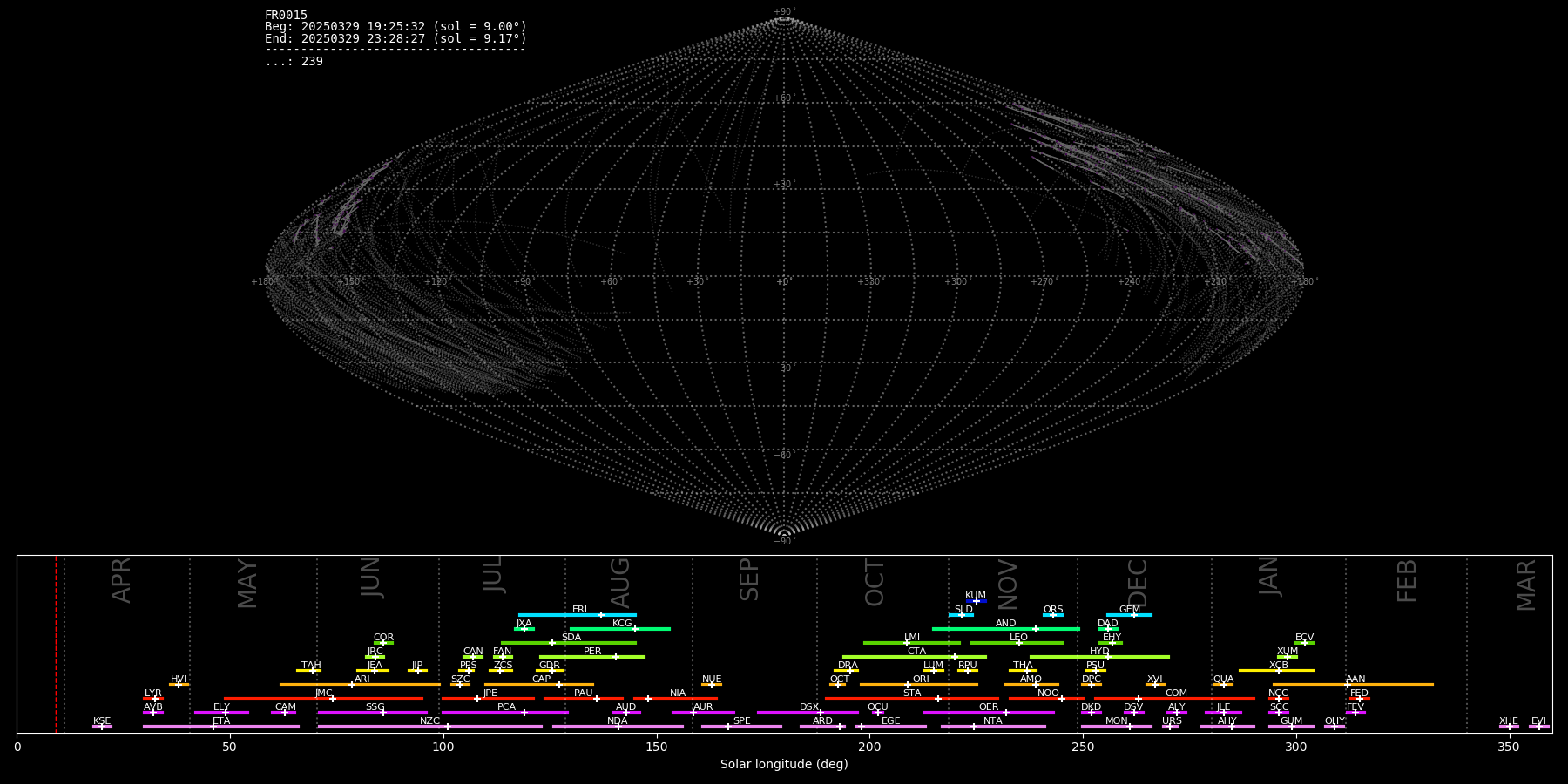
Task: Click the dark blue KUM shower bar
Action: pyautogui.click(x=977, y=601)
